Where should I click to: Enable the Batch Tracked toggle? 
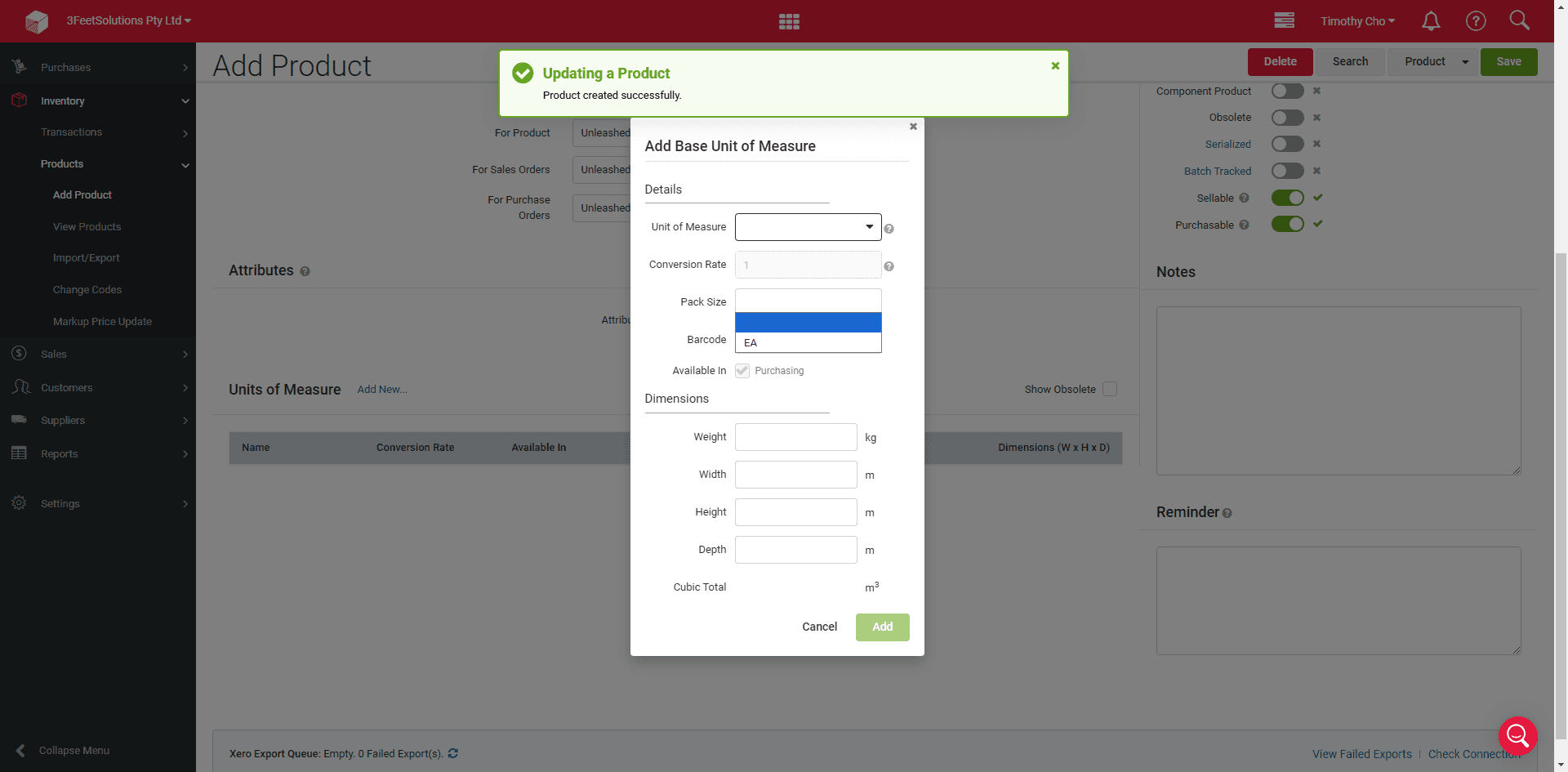[x=1288, y=171]
